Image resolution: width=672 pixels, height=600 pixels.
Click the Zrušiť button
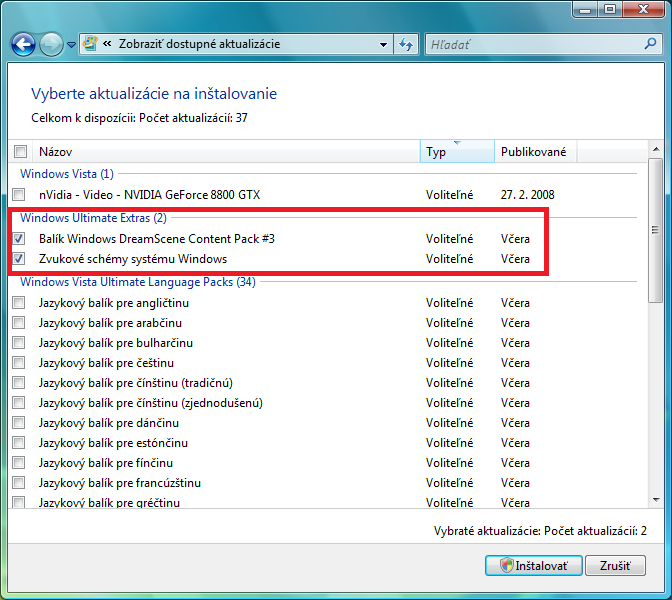[615, 566]
